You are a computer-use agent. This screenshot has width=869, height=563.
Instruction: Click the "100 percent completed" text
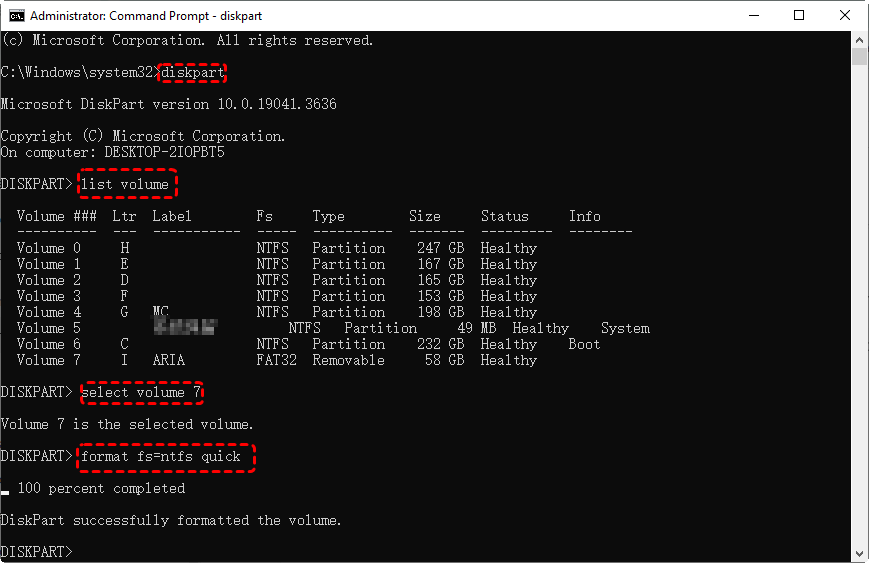tap(101, 489)
